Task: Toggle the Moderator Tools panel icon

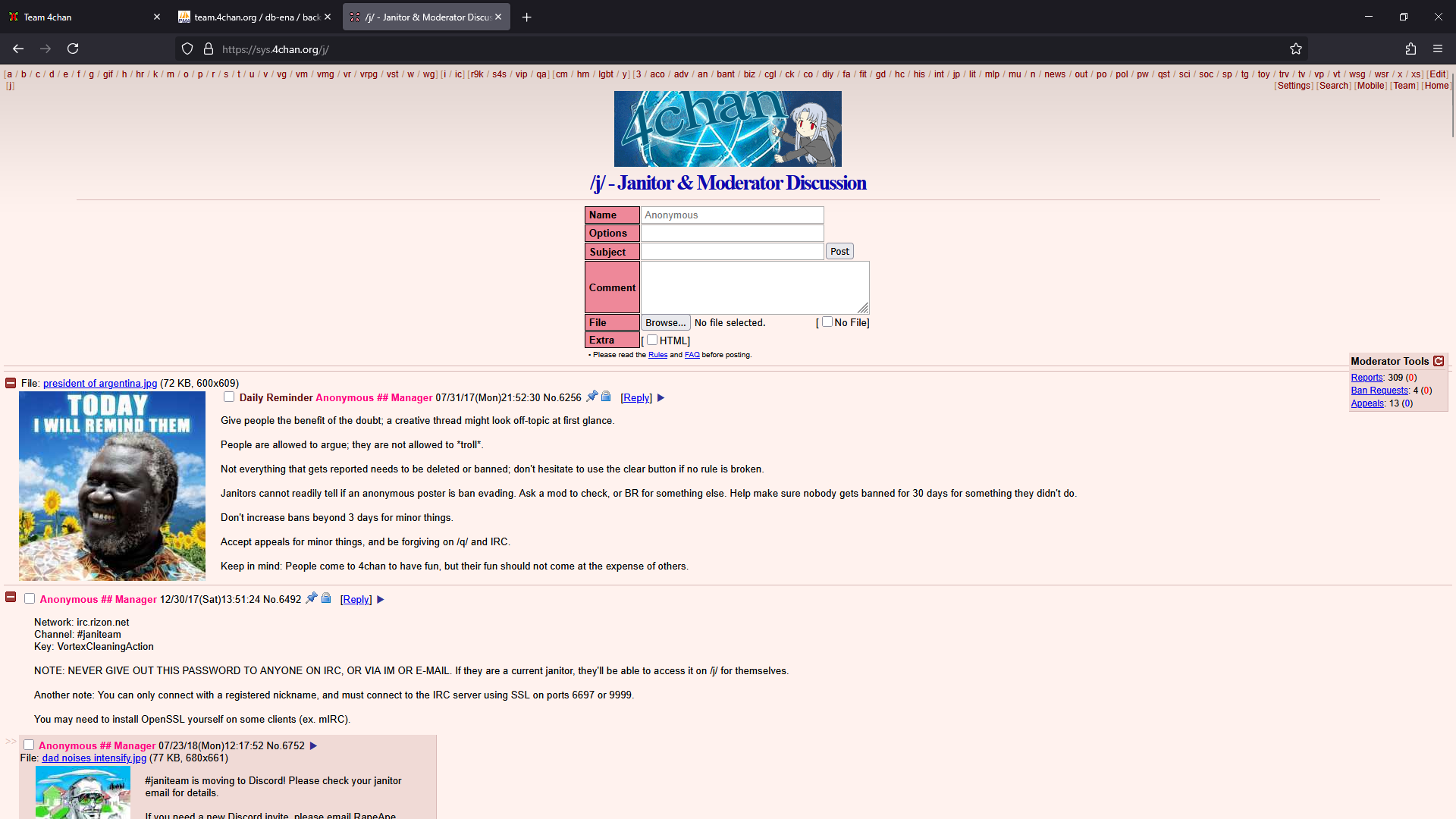Action: (1439, 361)
